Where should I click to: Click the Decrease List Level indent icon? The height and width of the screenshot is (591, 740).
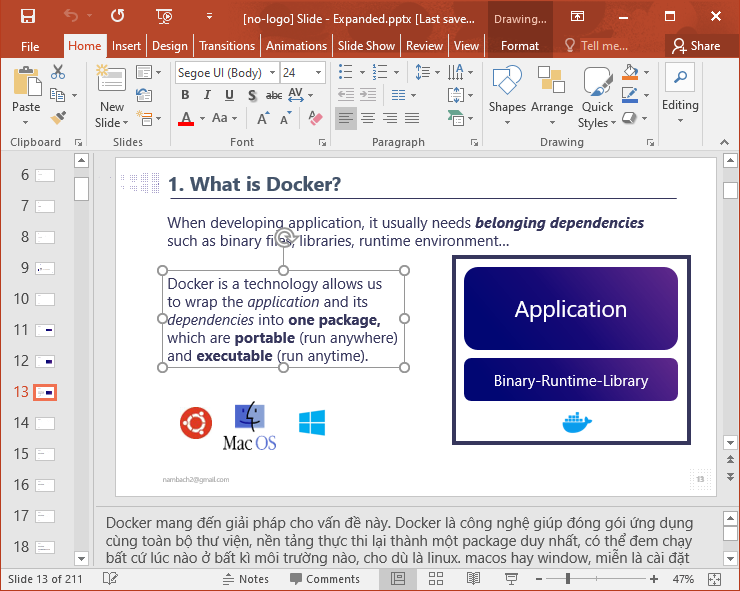point(346,95)
